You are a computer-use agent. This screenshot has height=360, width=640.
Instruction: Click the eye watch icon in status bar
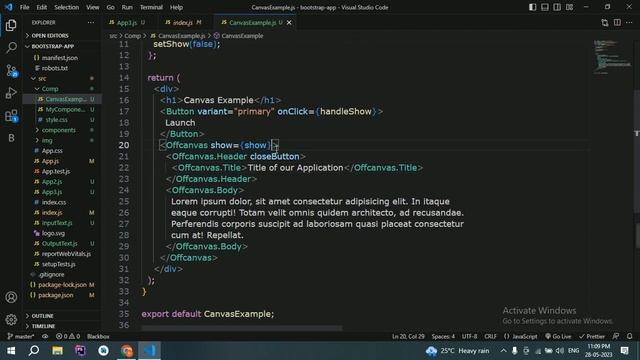45,336
